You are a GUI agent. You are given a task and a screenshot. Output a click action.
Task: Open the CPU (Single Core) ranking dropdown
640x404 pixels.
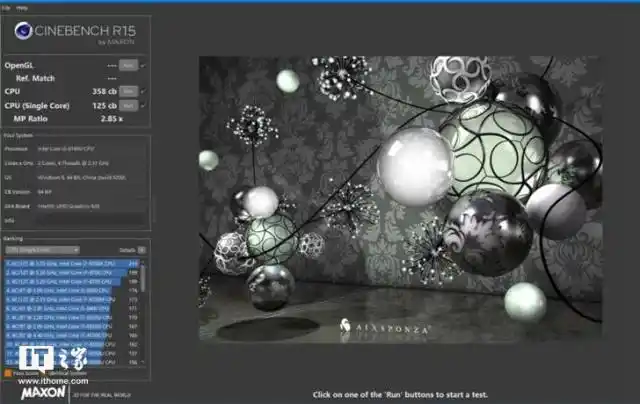[x=42, y=249]
